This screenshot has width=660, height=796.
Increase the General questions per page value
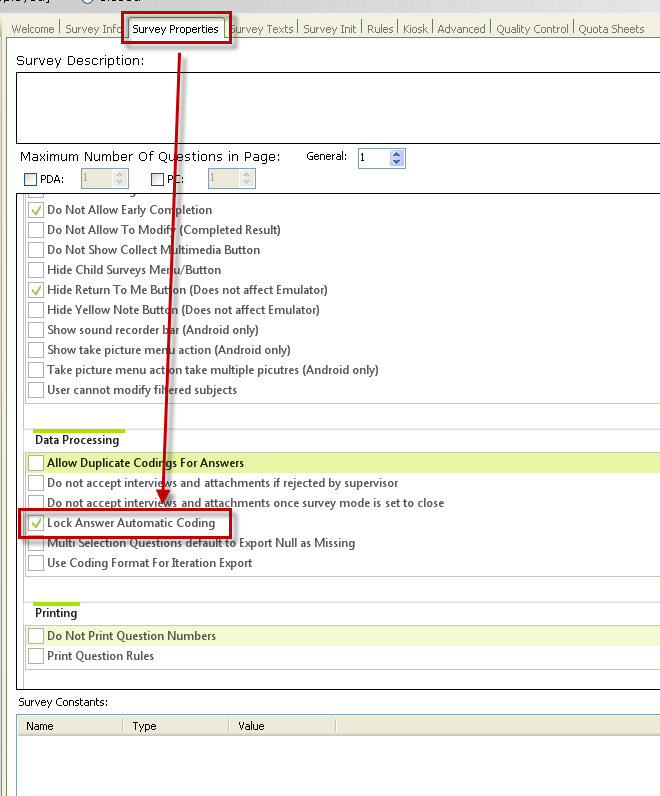397,154
